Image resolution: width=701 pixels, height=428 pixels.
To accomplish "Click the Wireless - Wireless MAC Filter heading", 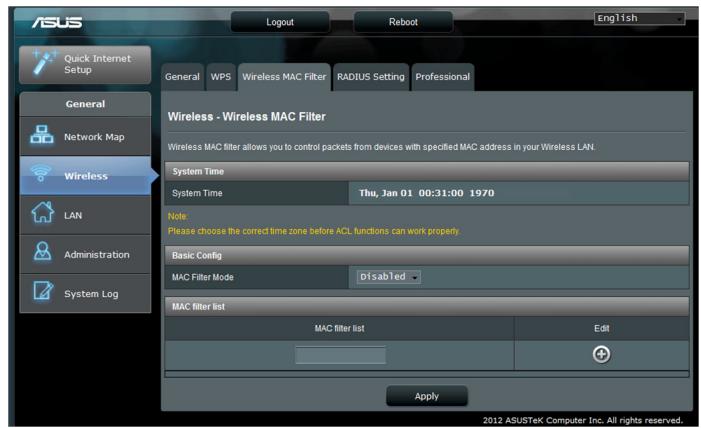I will click(246, 117).
